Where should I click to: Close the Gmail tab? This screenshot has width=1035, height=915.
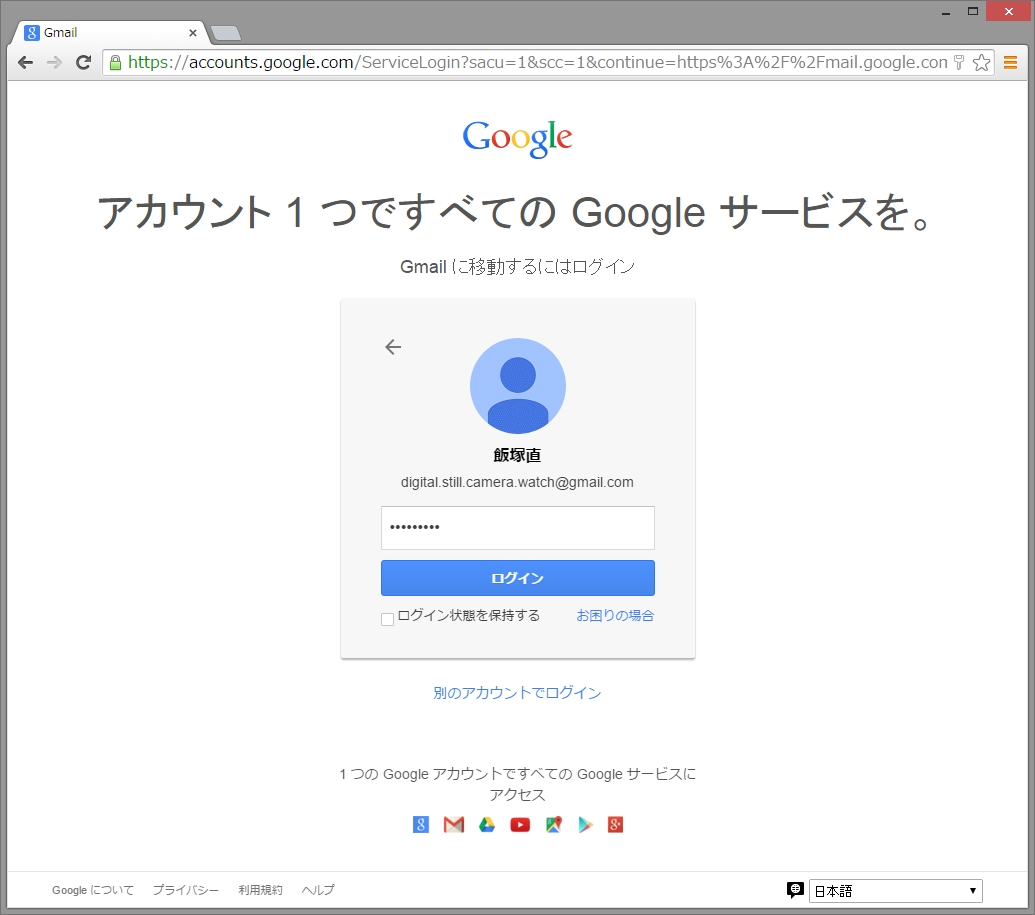tap(193, 32)
